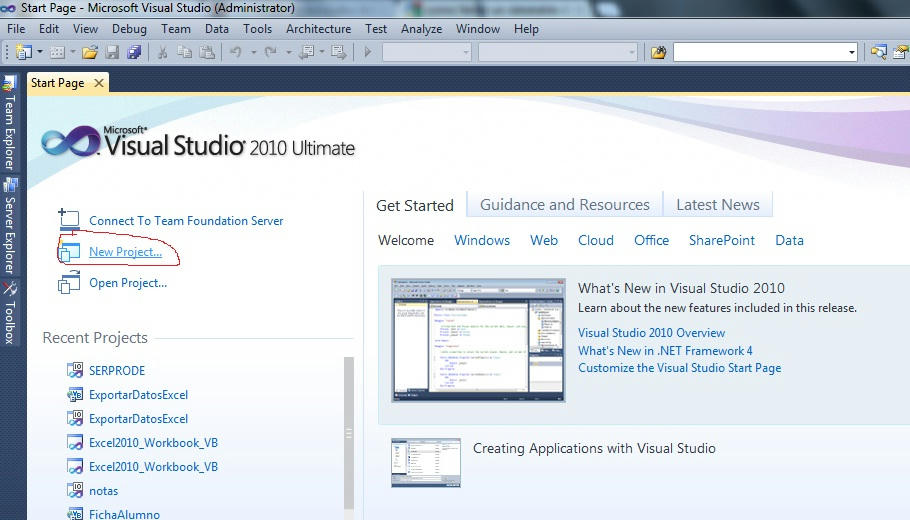The width and height of the screenshot is (910, 520).
Task: Open the Redo history dropdown arrow
Action: (x=288, y=52)
